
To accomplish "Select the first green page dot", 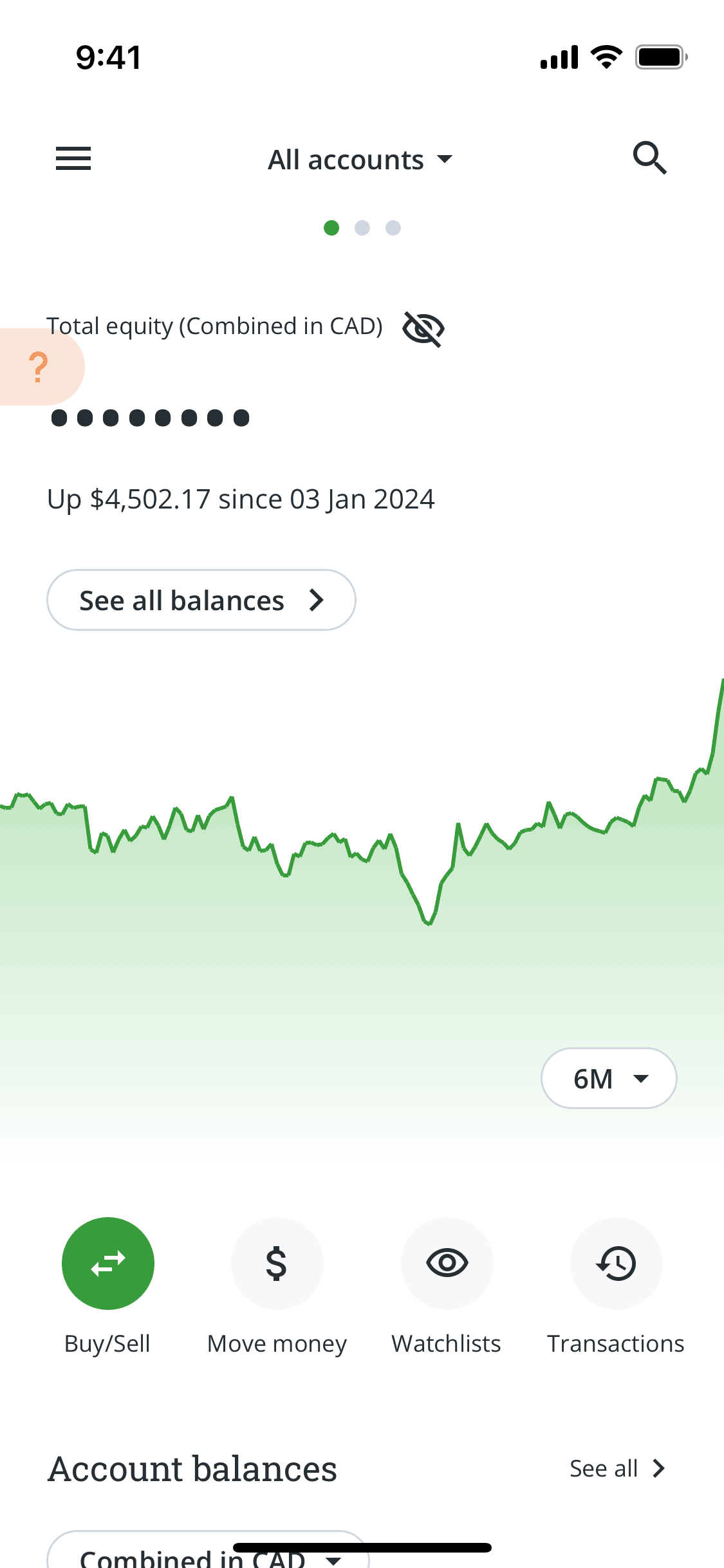I will pos(331,228).
